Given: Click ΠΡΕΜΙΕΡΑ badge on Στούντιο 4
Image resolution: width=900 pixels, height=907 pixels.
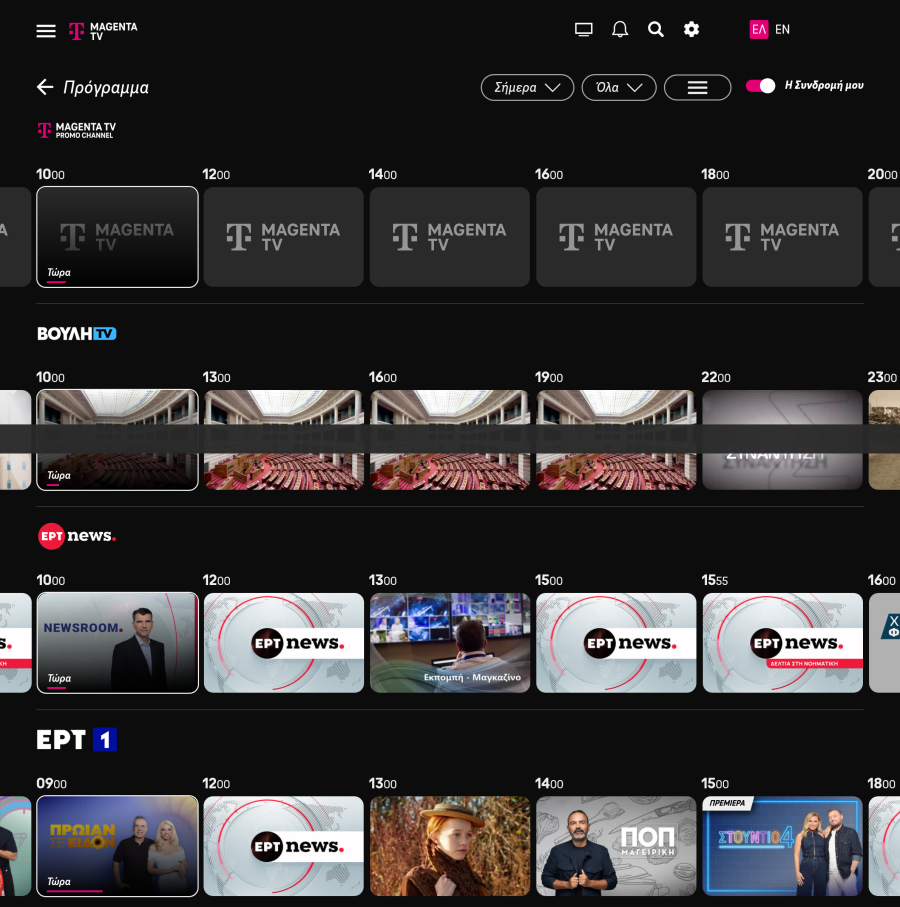Looking at the screenshot, I should point(727,803).
